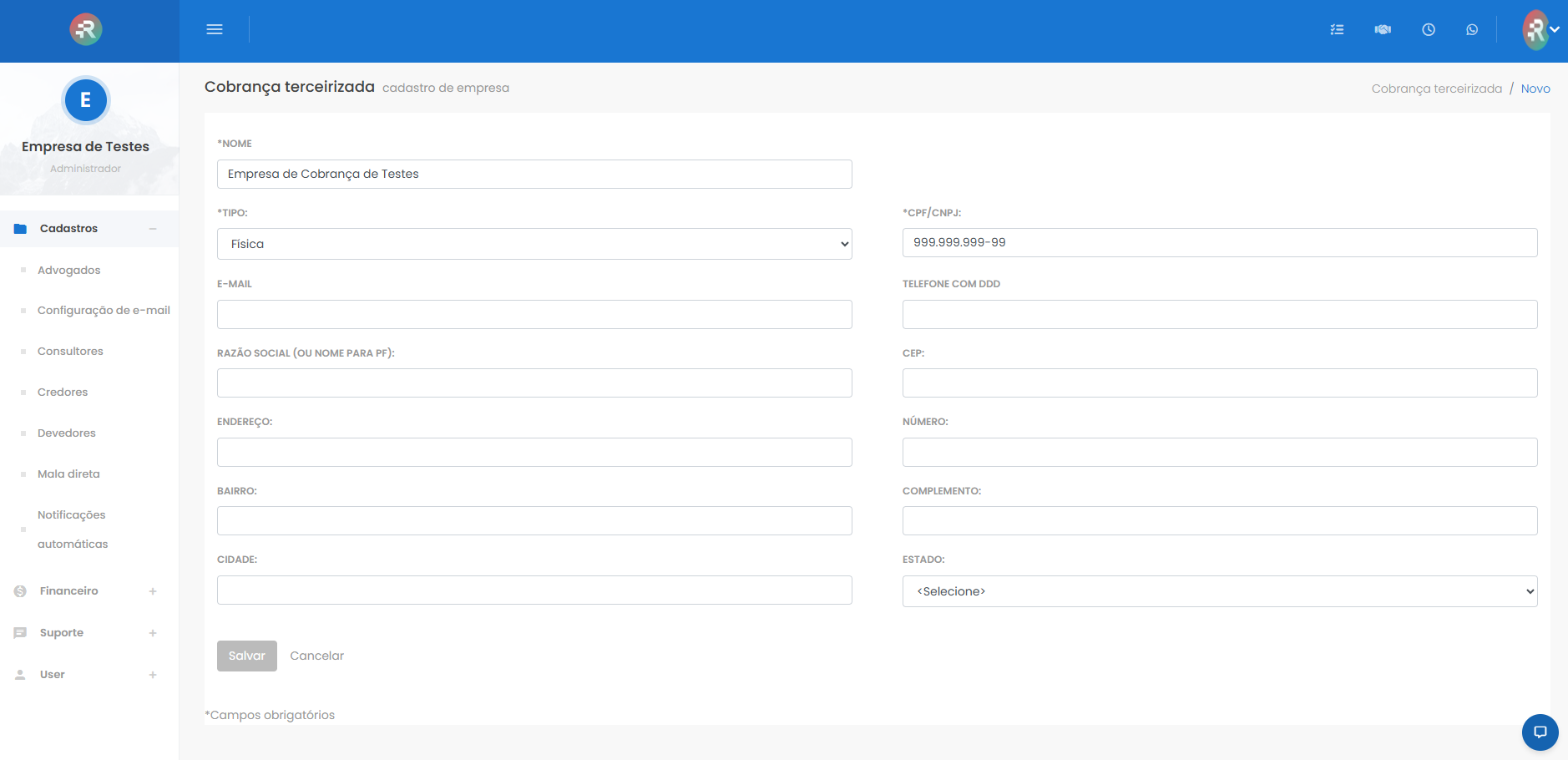Open Devedores in the sidebar
The height and width of the screenshot is (760, 1568).
click(x=67, y=433)
